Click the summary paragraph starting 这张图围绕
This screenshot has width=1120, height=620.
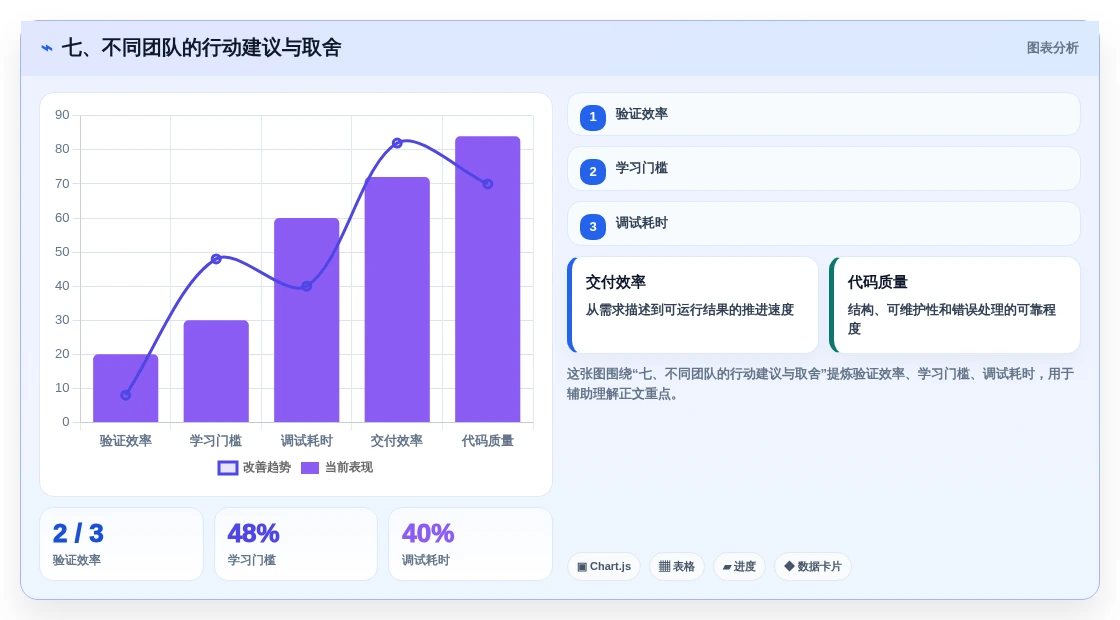820,384
